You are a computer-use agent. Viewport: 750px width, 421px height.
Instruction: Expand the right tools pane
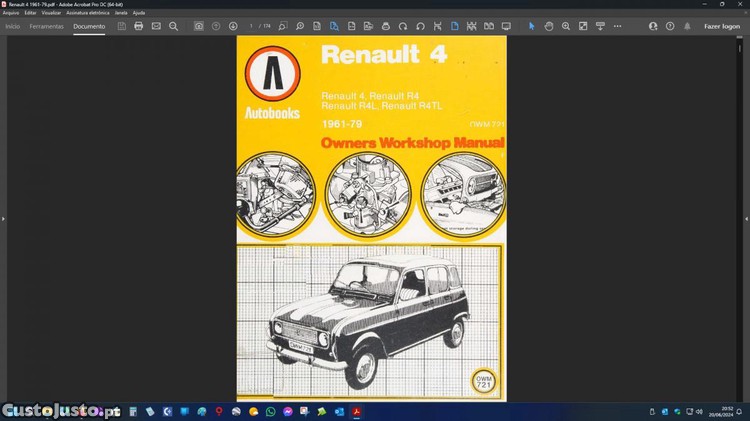coord(746,218)
